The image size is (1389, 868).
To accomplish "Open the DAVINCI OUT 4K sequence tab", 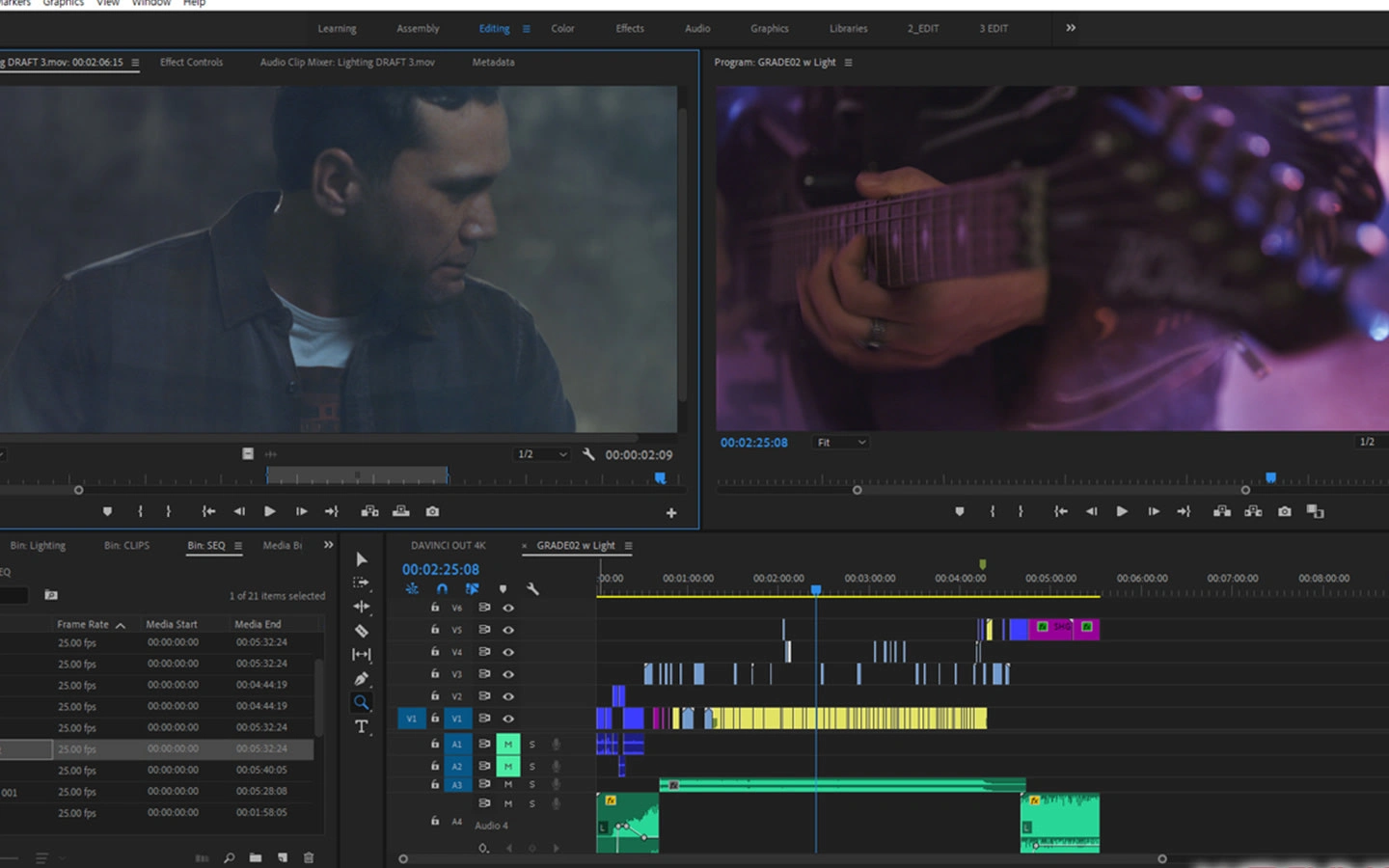I will [x=449, y=546].
